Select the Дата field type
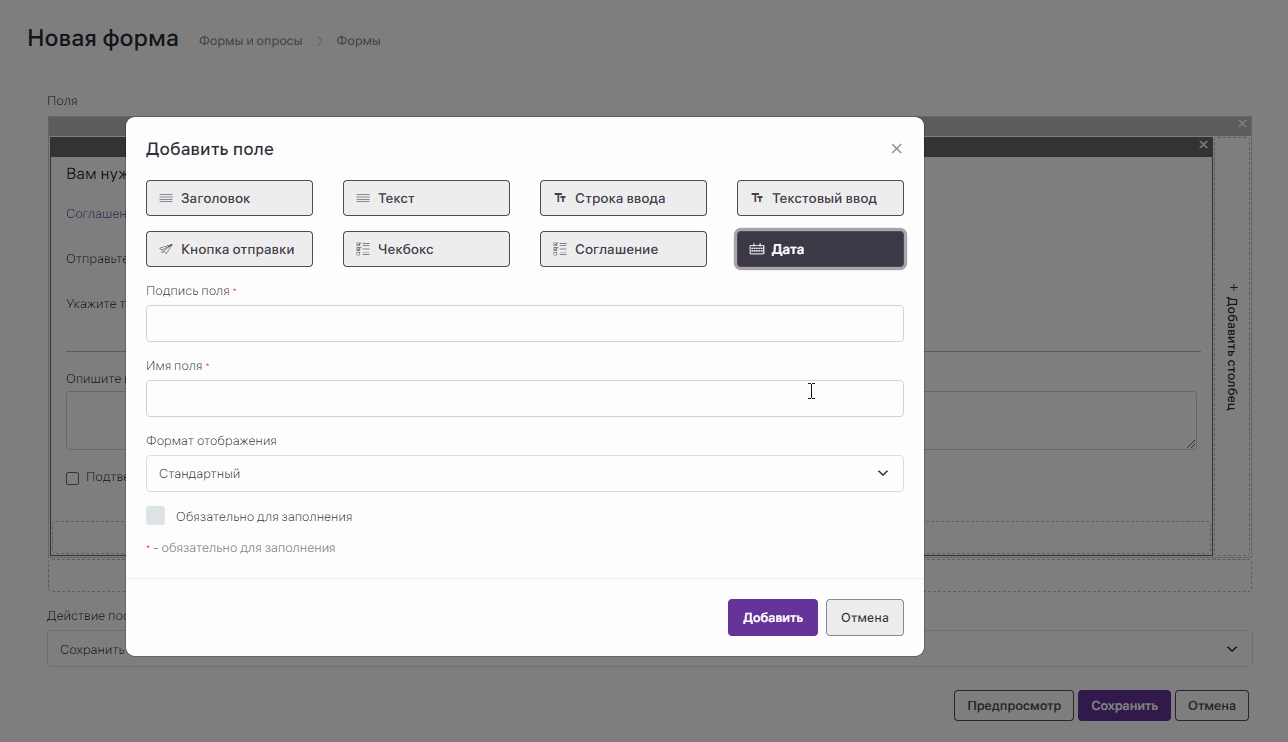The height and width of the screenshot is (742, 1288). pos(820,249)
